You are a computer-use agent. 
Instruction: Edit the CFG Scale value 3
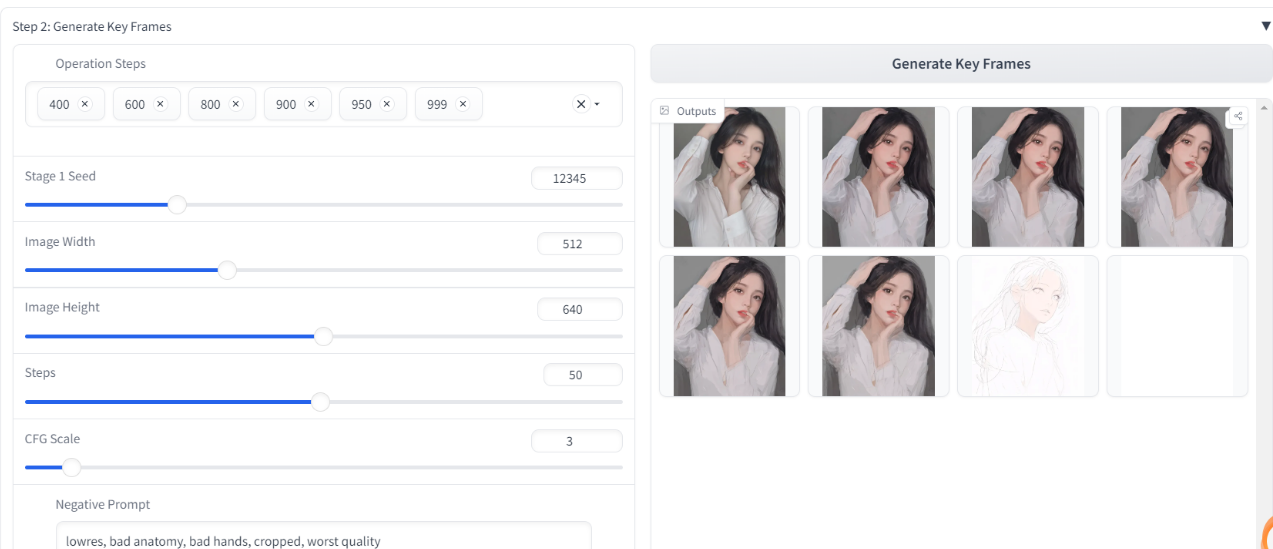[576, 441]
